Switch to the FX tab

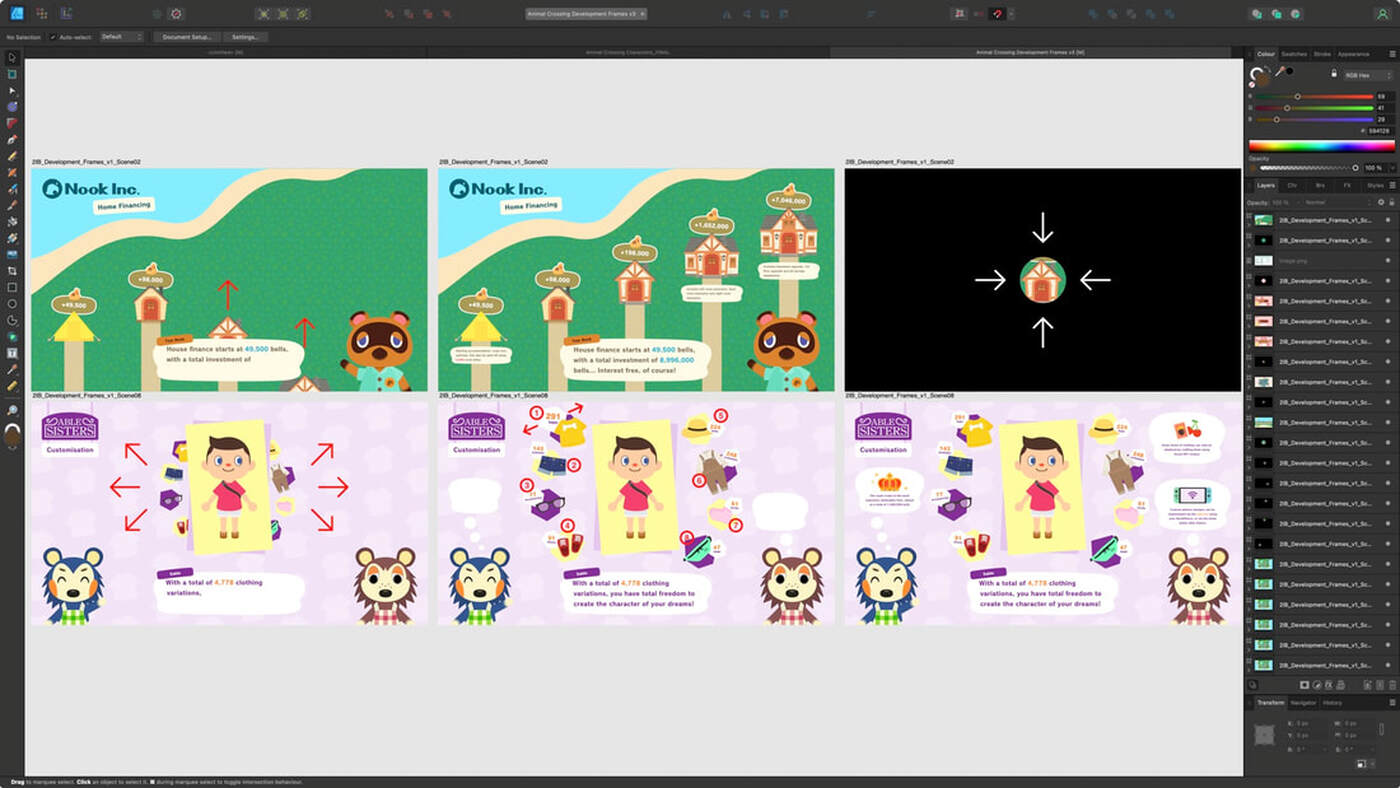pyautogui.click(x=1347, y=186)
